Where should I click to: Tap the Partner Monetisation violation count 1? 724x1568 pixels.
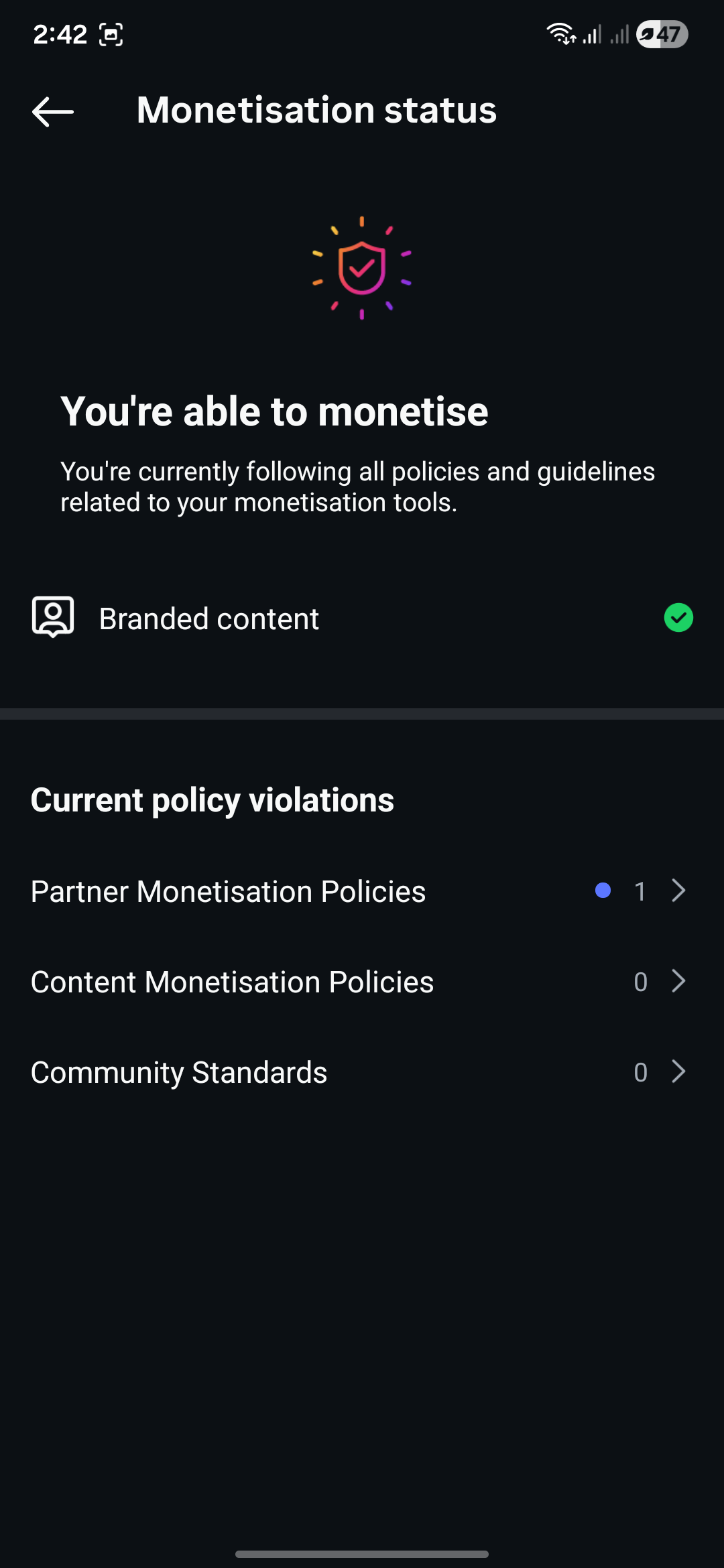pos(640,892)
